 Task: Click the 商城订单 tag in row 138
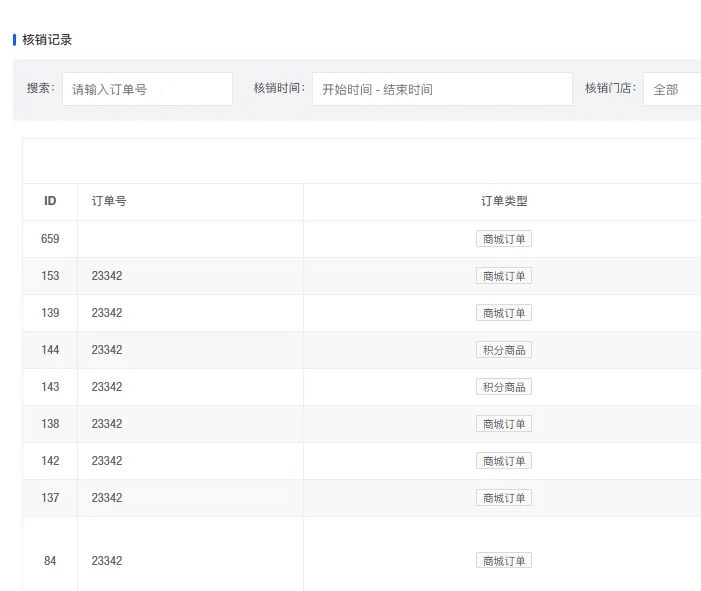pyautogui.click(x=503, y=424)
